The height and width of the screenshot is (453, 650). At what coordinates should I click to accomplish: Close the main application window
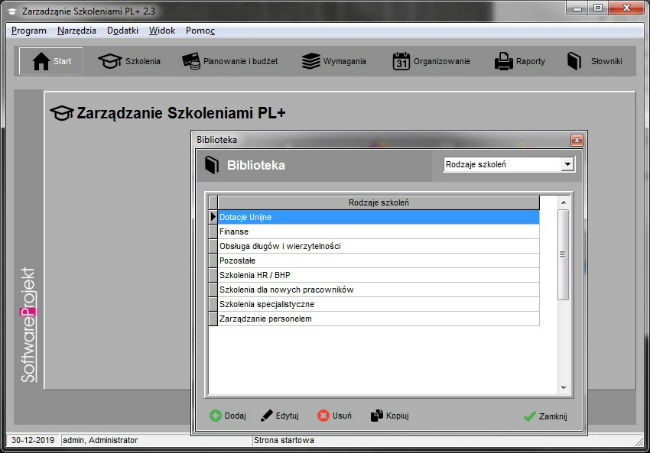coord(627,8)
